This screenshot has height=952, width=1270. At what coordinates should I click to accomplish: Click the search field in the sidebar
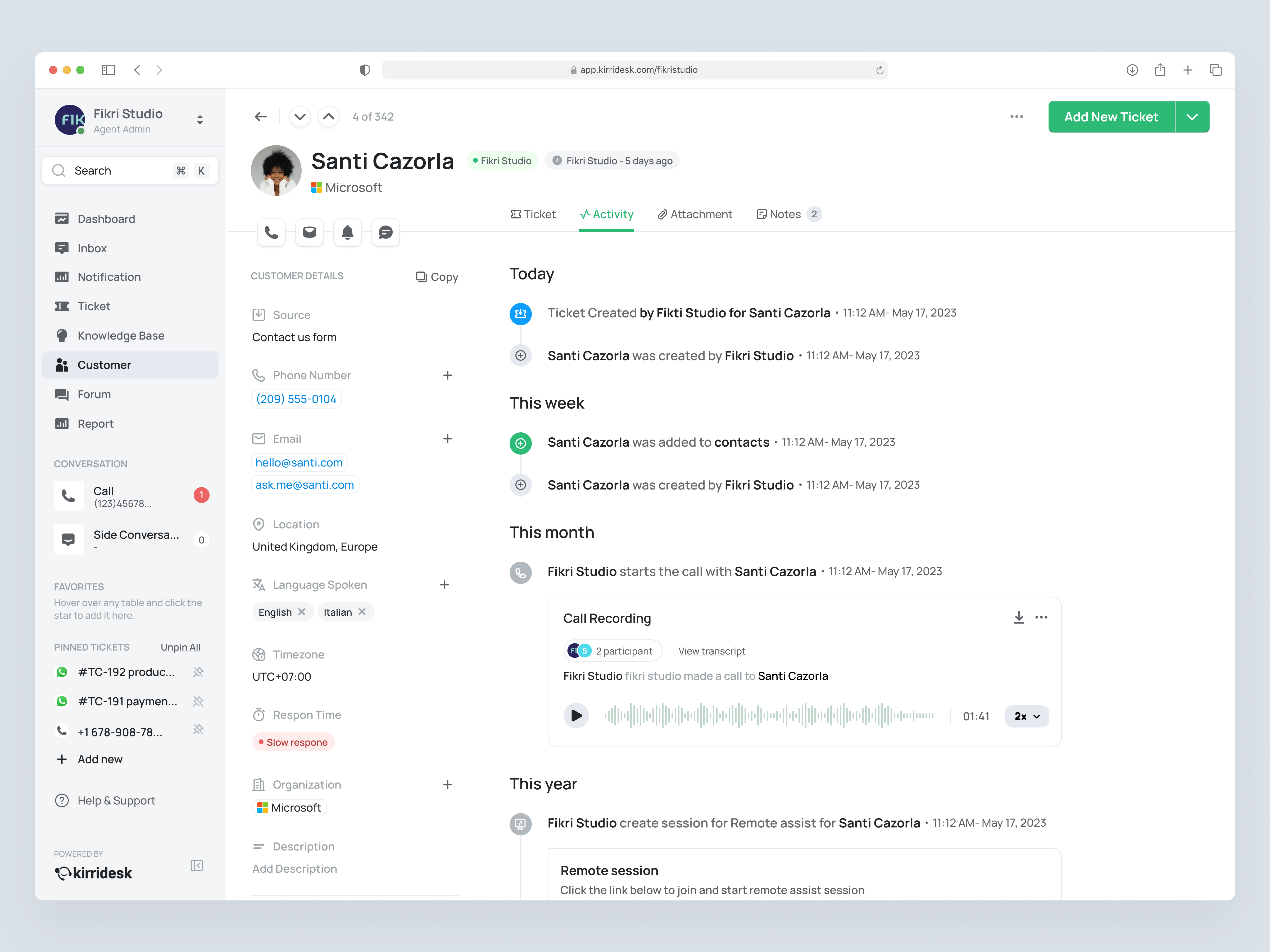pyautogui.click(x=115, y=170)
